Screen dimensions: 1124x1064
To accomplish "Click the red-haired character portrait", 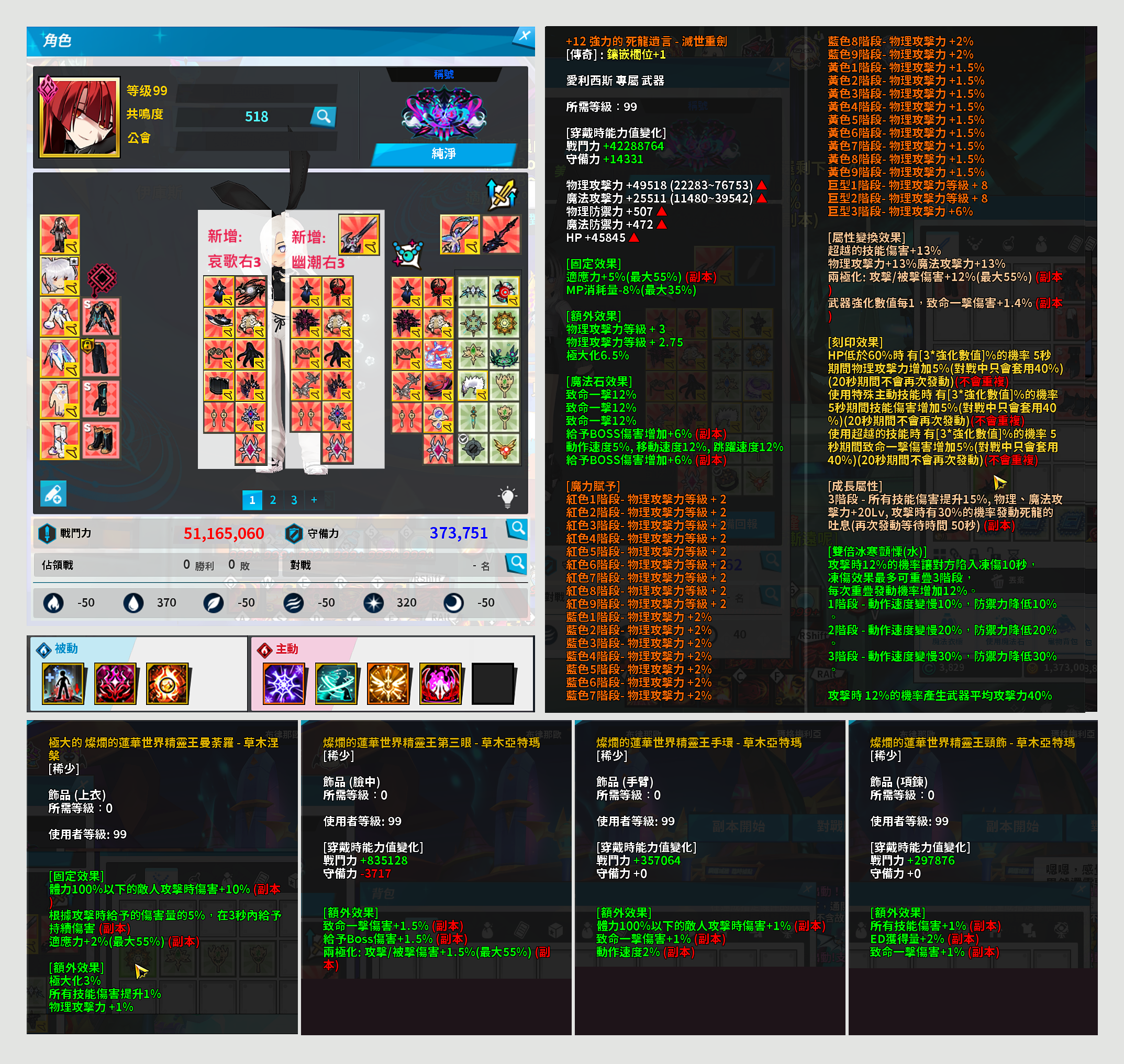I will tap(80, 117).
